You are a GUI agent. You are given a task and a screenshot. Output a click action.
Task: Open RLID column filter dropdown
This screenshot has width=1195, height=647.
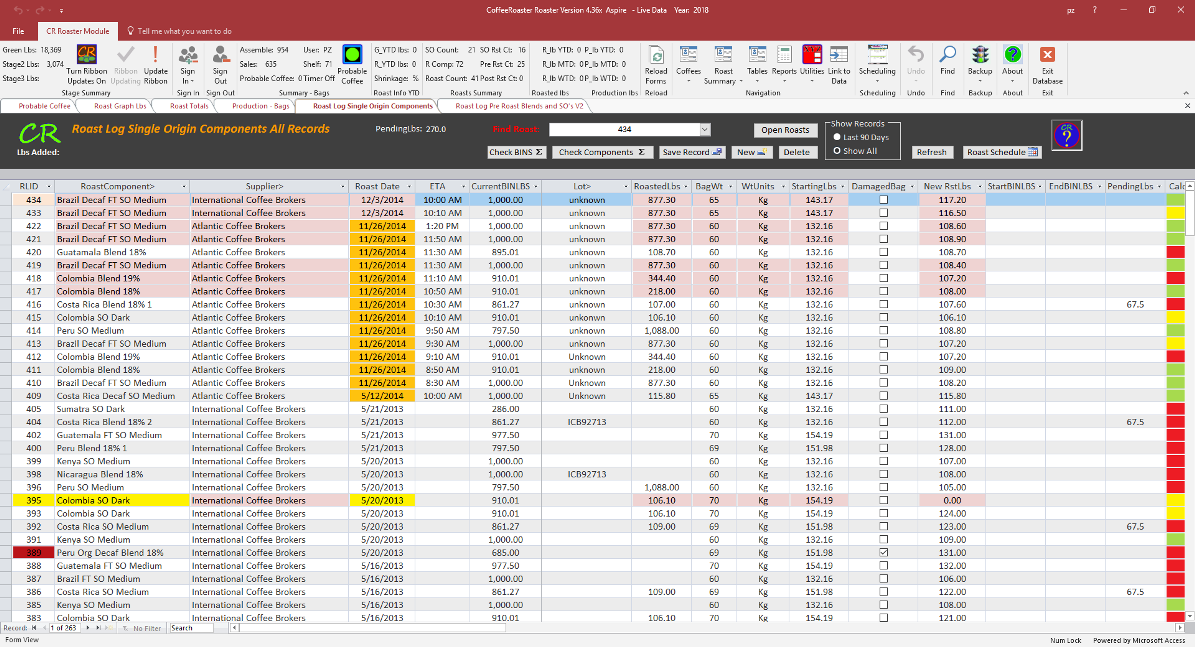coord(49,187)
